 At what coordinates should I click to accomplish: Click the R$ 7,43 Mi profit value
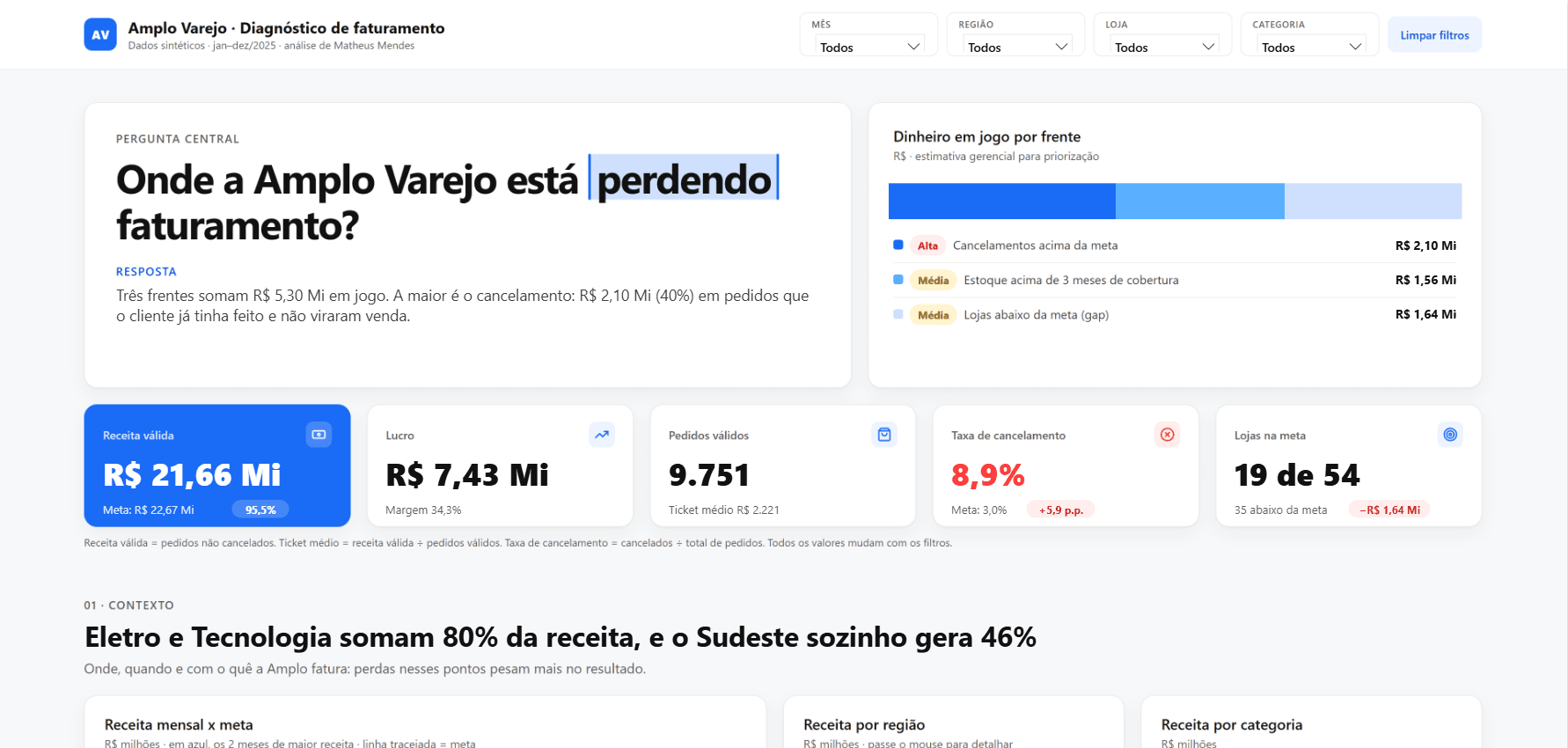point(467,475)
